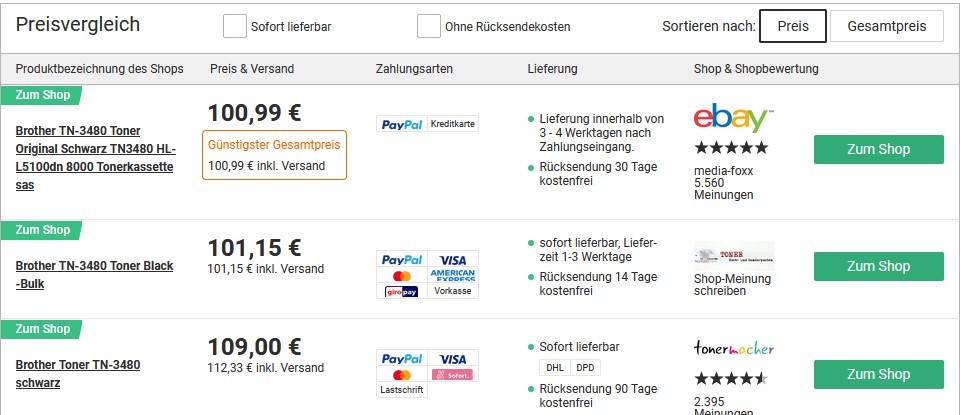This screenshot has height=415, width=965.
Task: Click Zum Shop button for tonermacher offer
Action: [878, 374]
